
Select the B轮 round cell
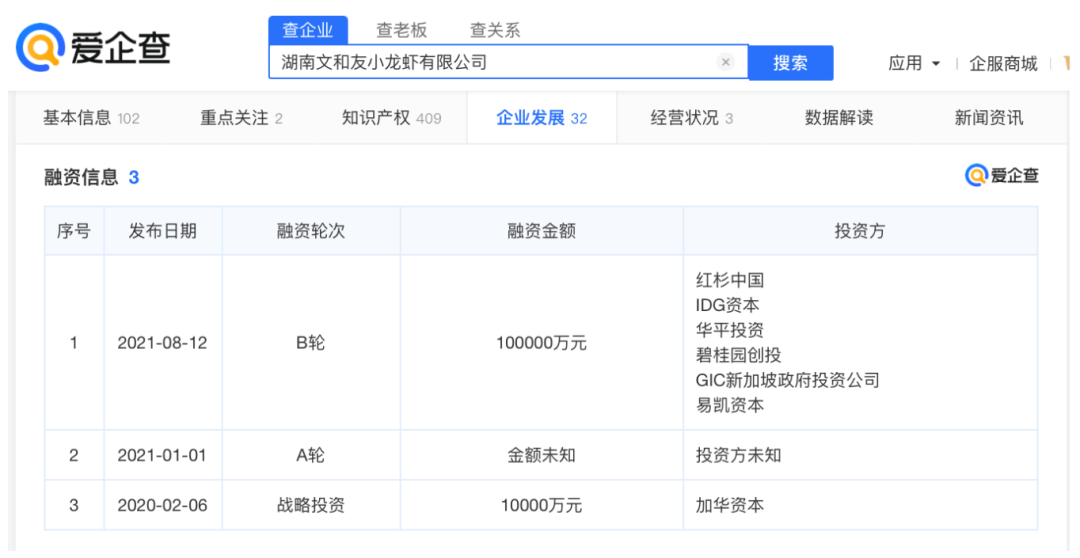(x=311, y=342)
